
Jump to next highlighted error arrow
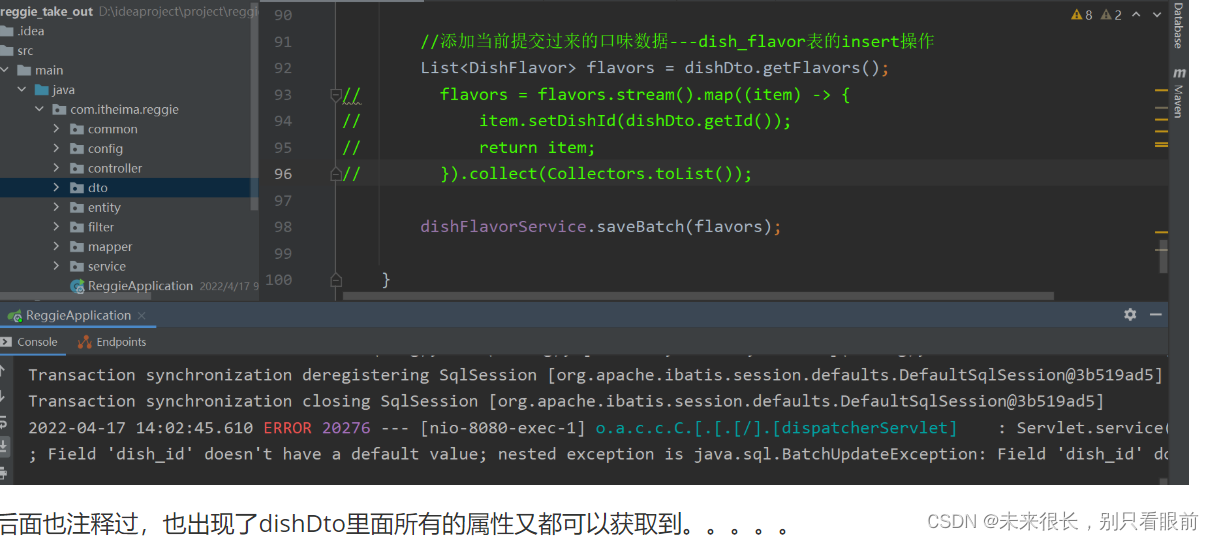1155,15
